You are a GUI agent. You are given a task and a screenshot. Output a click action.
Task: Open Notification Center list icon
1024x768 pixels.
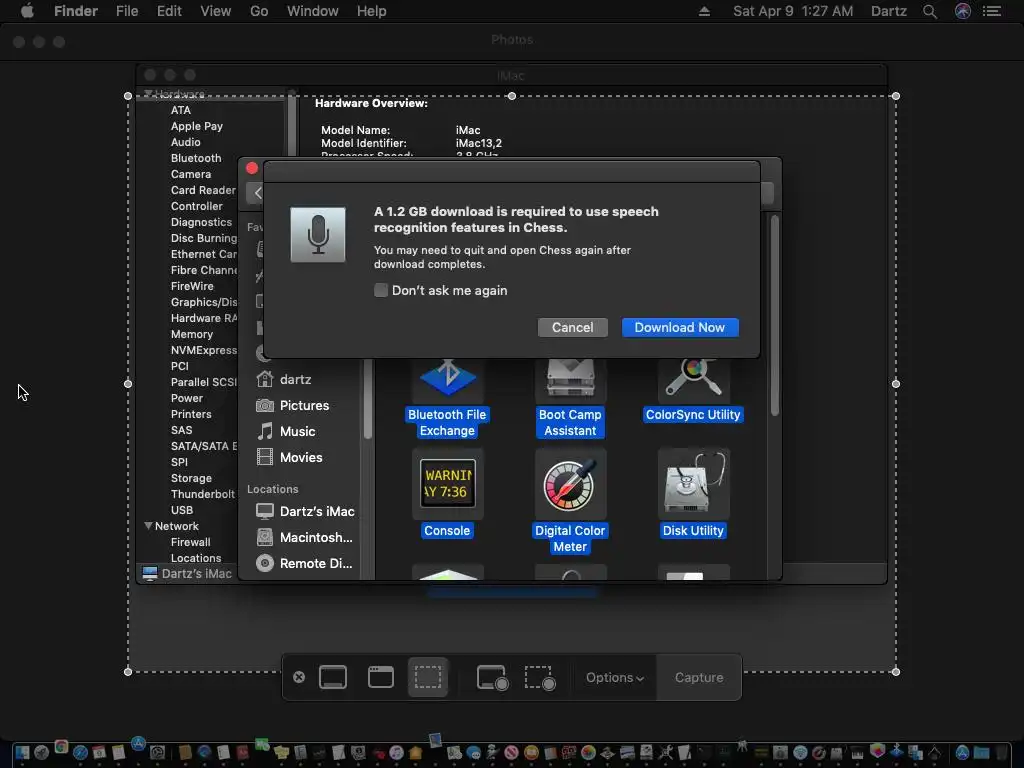pos(992,11)
